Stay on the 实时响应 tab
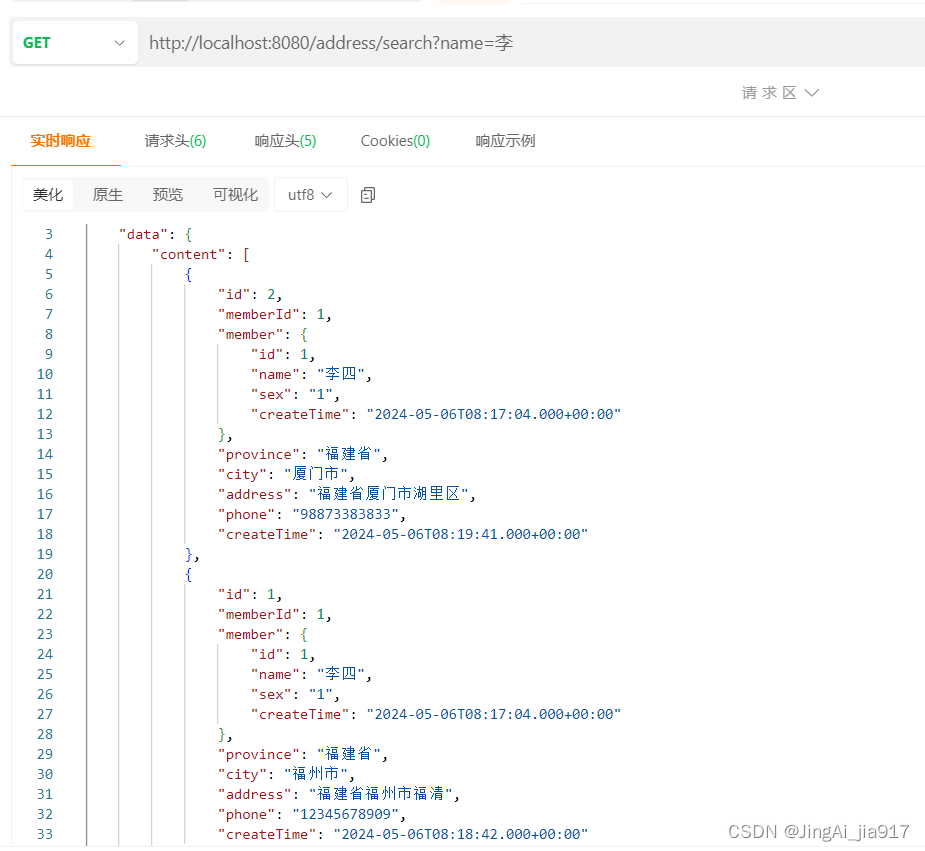The width and height of the screenshot is (925, 851). coord(59,141)
